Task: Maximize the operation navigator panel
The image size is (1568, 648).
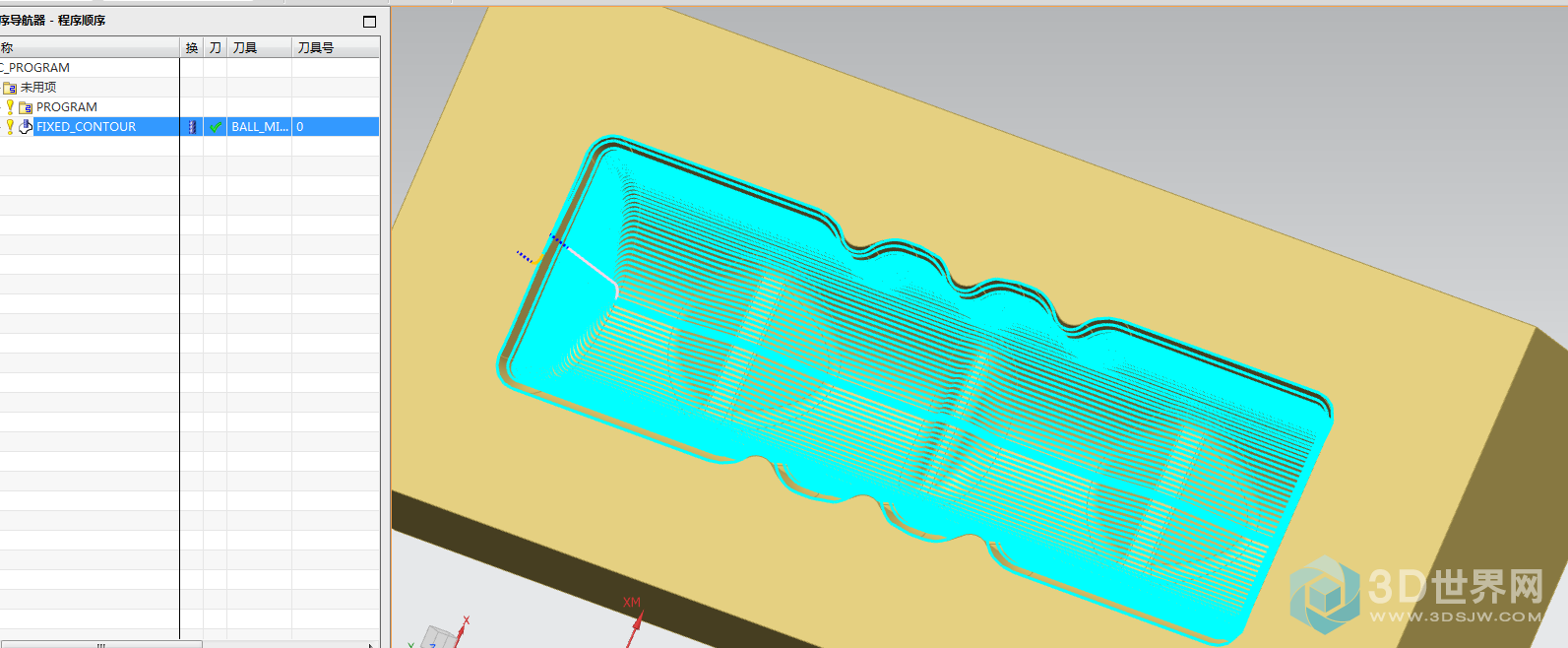Action: pos(369,21)
